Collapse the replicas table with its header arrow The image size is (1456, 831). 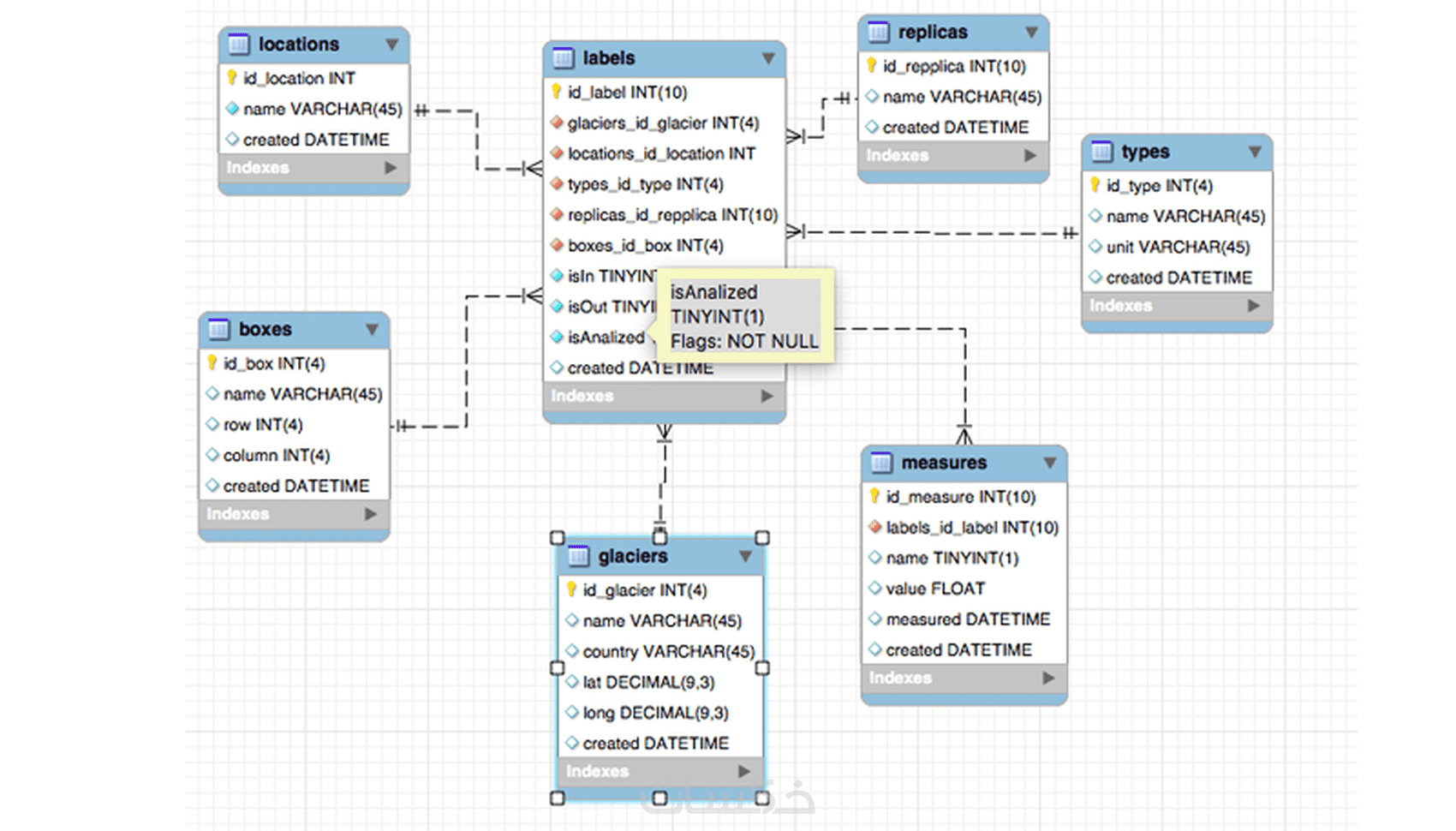[x=1031, y=33]
